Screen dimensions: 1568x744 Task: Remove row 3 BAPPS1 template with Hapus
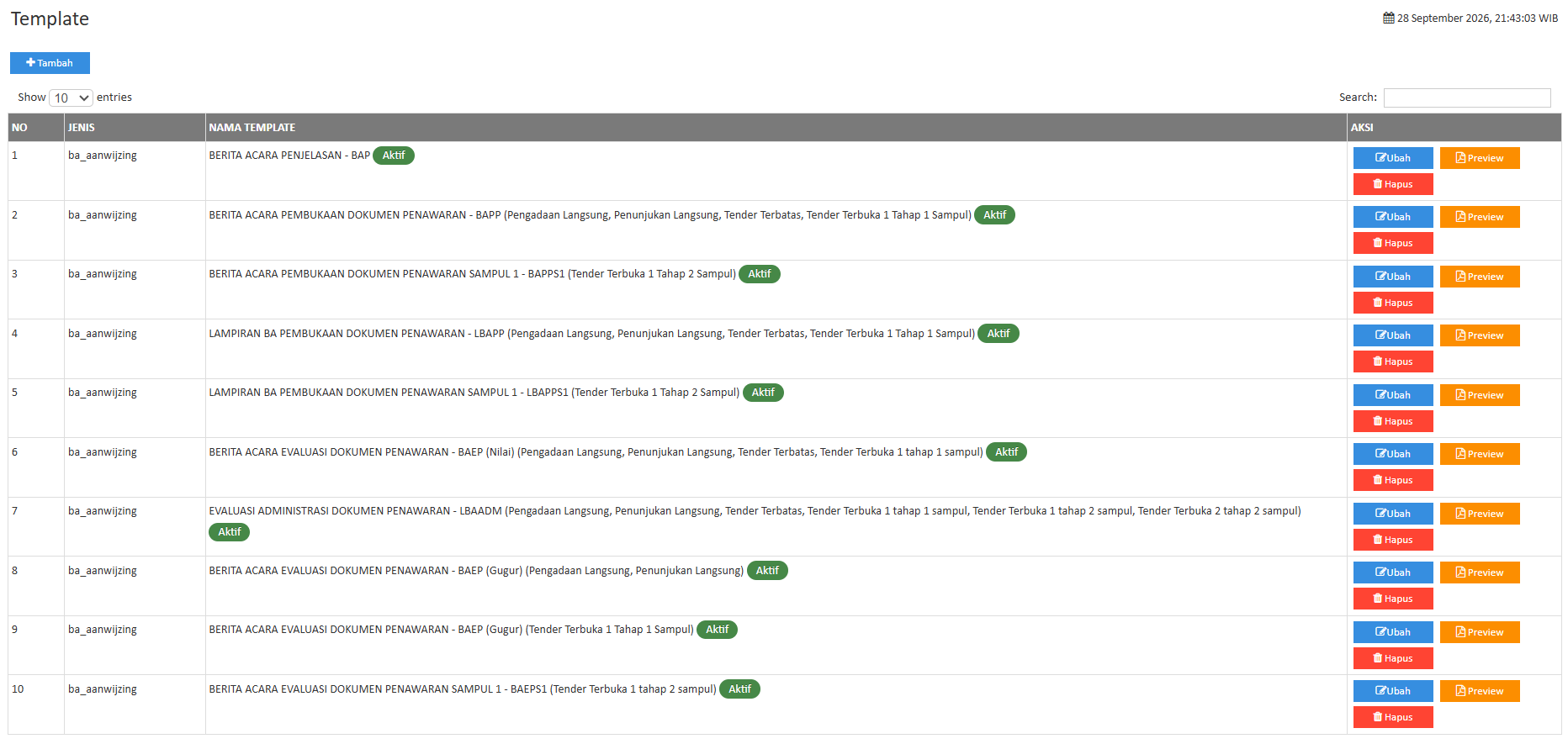[x=1393, y=303]
